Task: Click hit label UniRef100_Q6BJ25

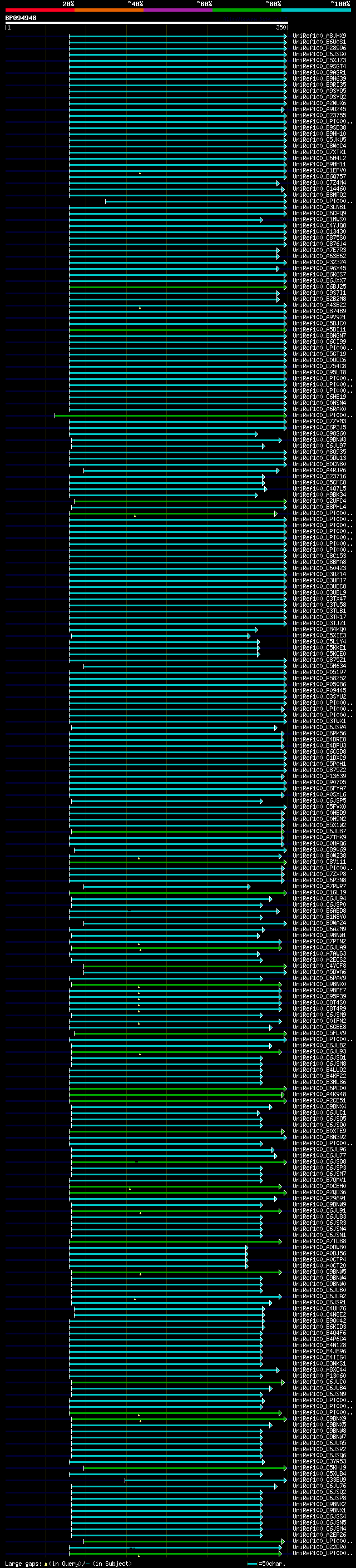Action: tap(319, 286)
